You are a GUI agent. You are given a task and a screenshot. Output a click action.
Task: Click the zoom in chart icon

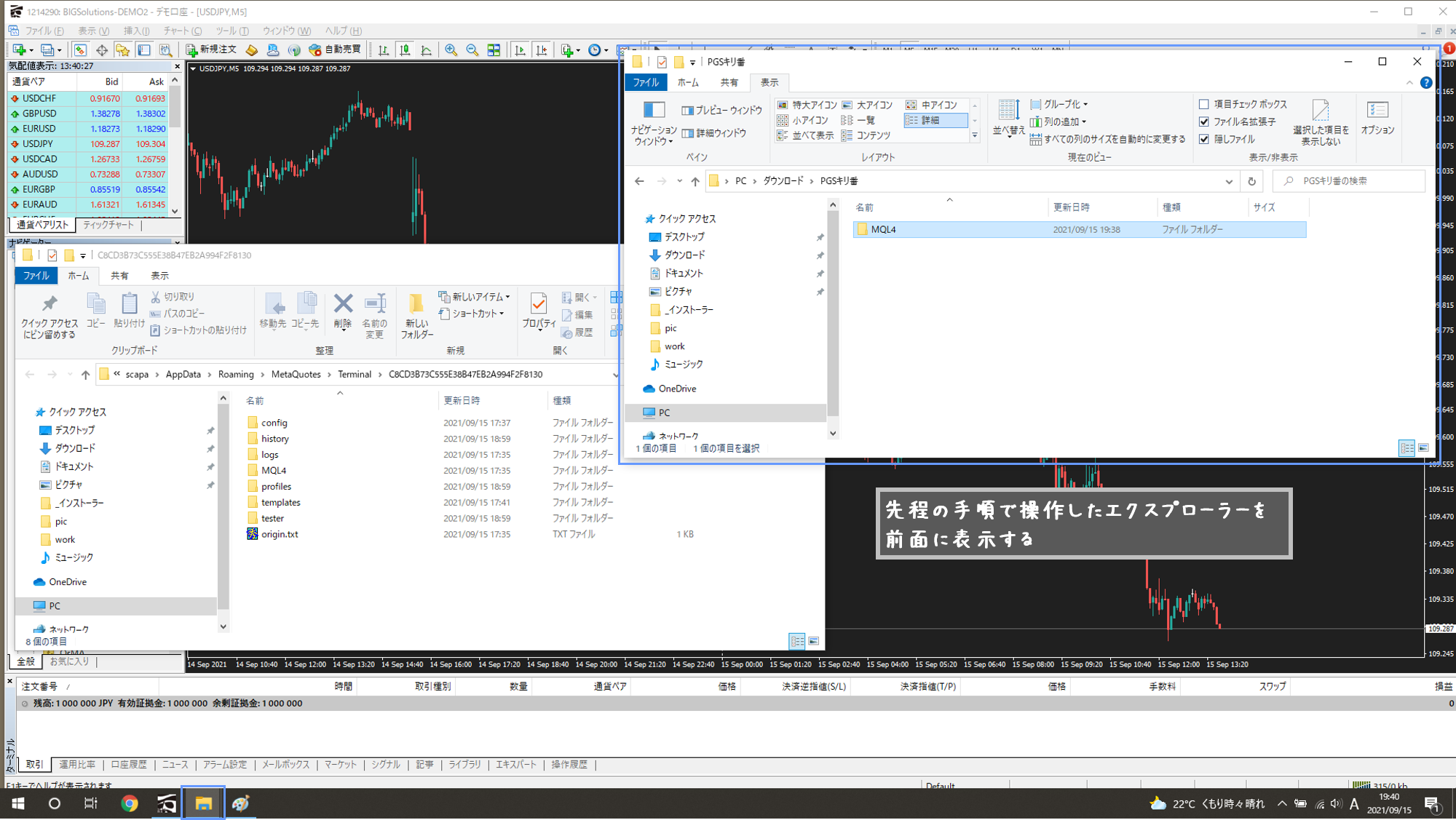451,49
